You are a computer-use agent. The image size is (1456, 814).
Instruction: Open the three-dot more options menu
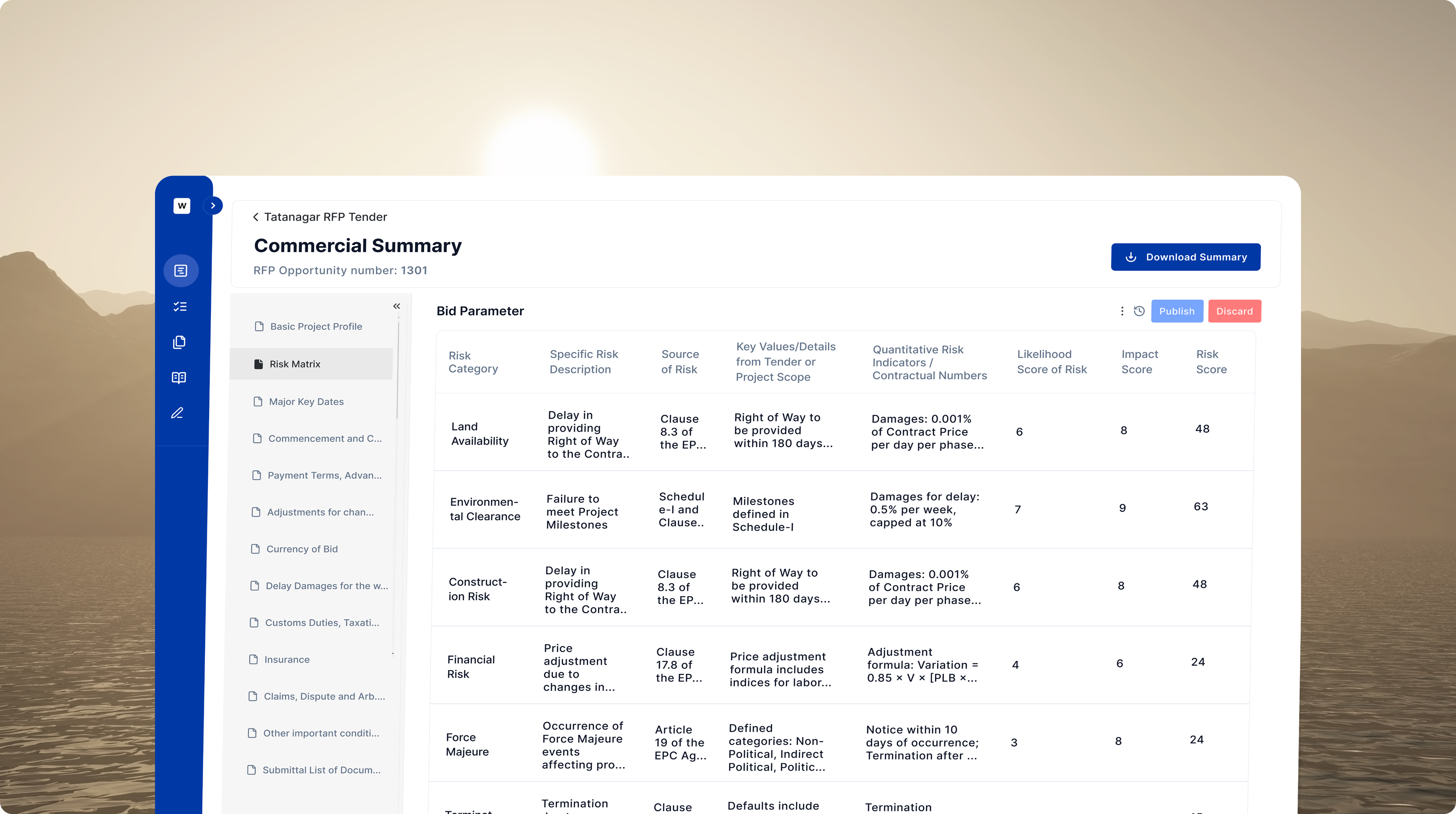click(x=1122, y=311)
